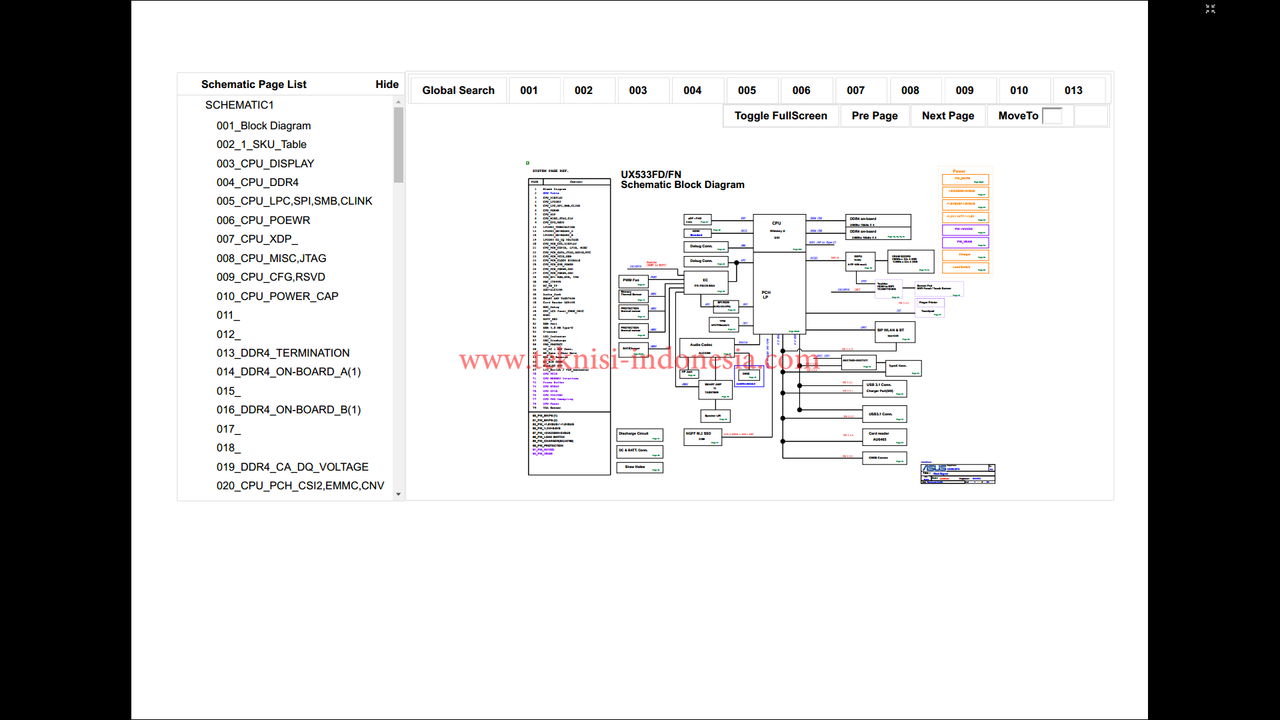Open Global Search
Screen dimensions: 1280x720
458,90
